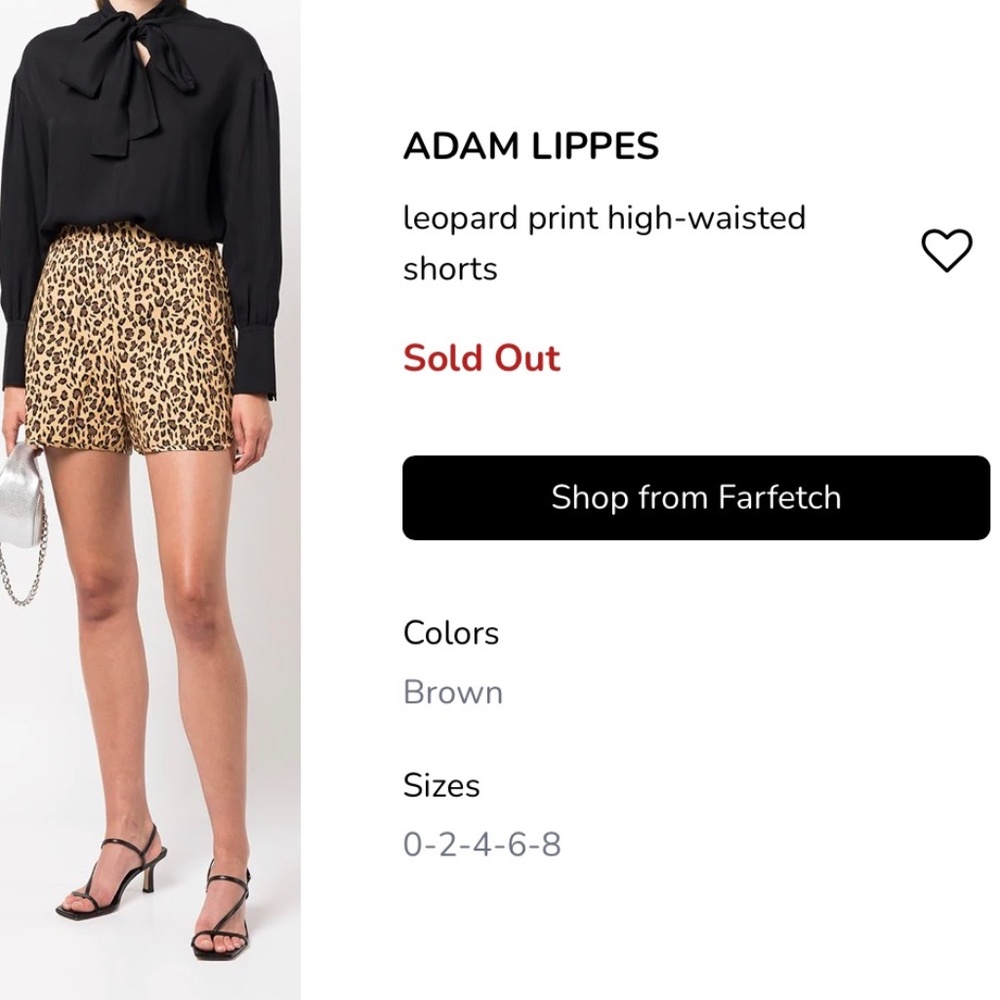Screen dimensions: 1000x1000
Task: Click the leopard shorts in the photo
Action: pos(140,350)
